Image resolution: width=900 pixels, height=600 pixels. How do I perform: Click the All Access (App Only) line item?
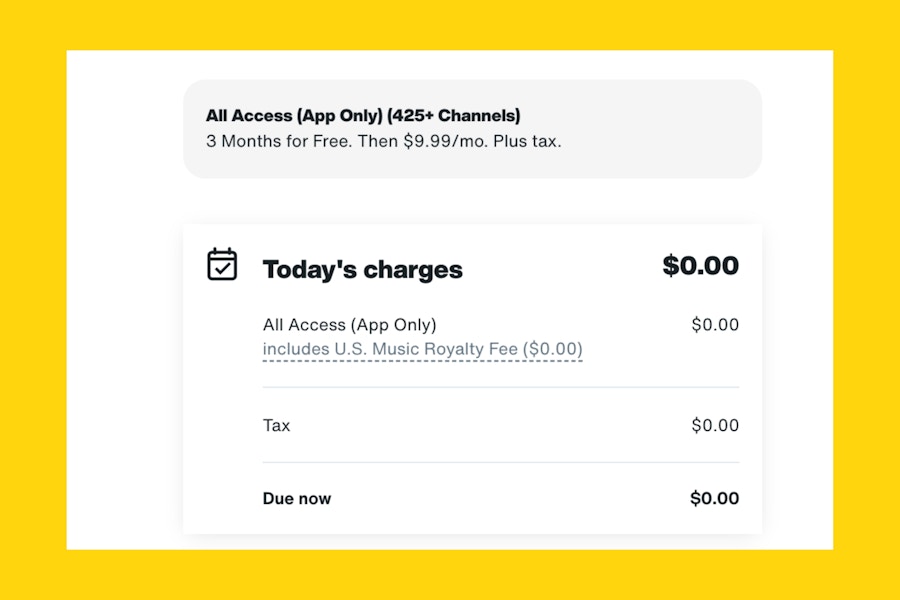click(x=350, y=325)
